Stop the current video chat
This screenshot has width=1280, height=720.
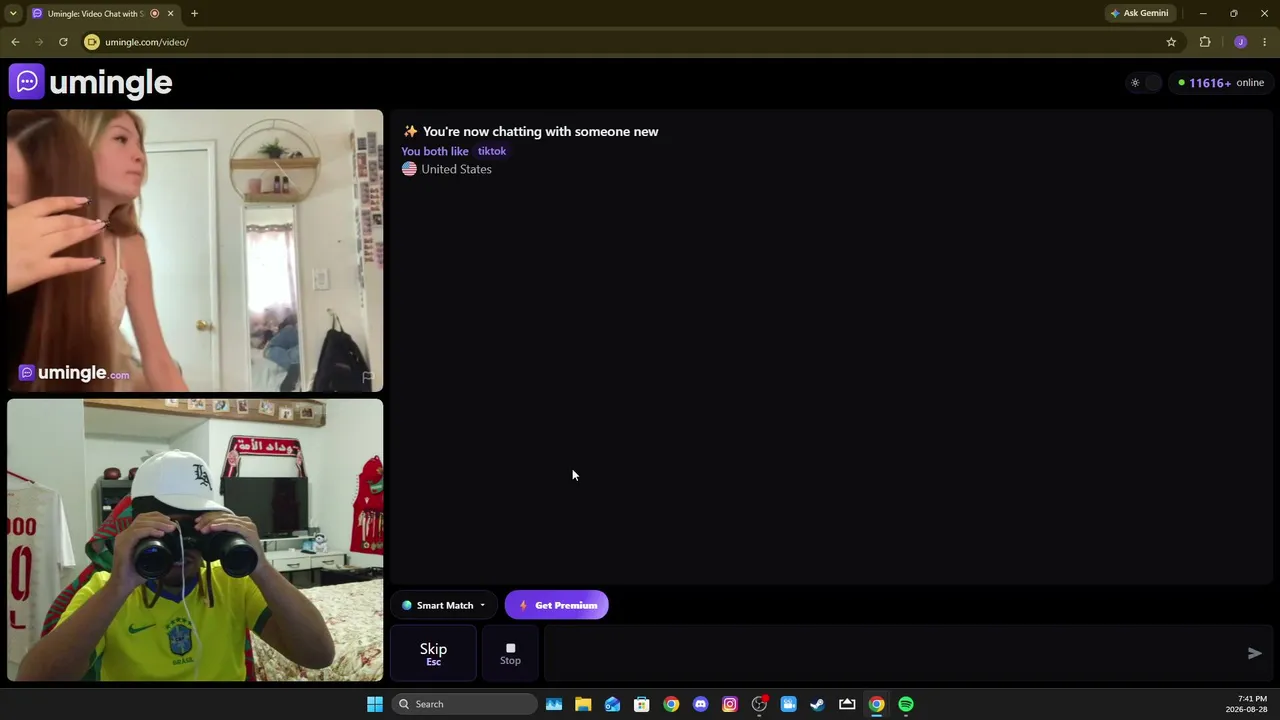pyautogui.click(x=510, y=653)
